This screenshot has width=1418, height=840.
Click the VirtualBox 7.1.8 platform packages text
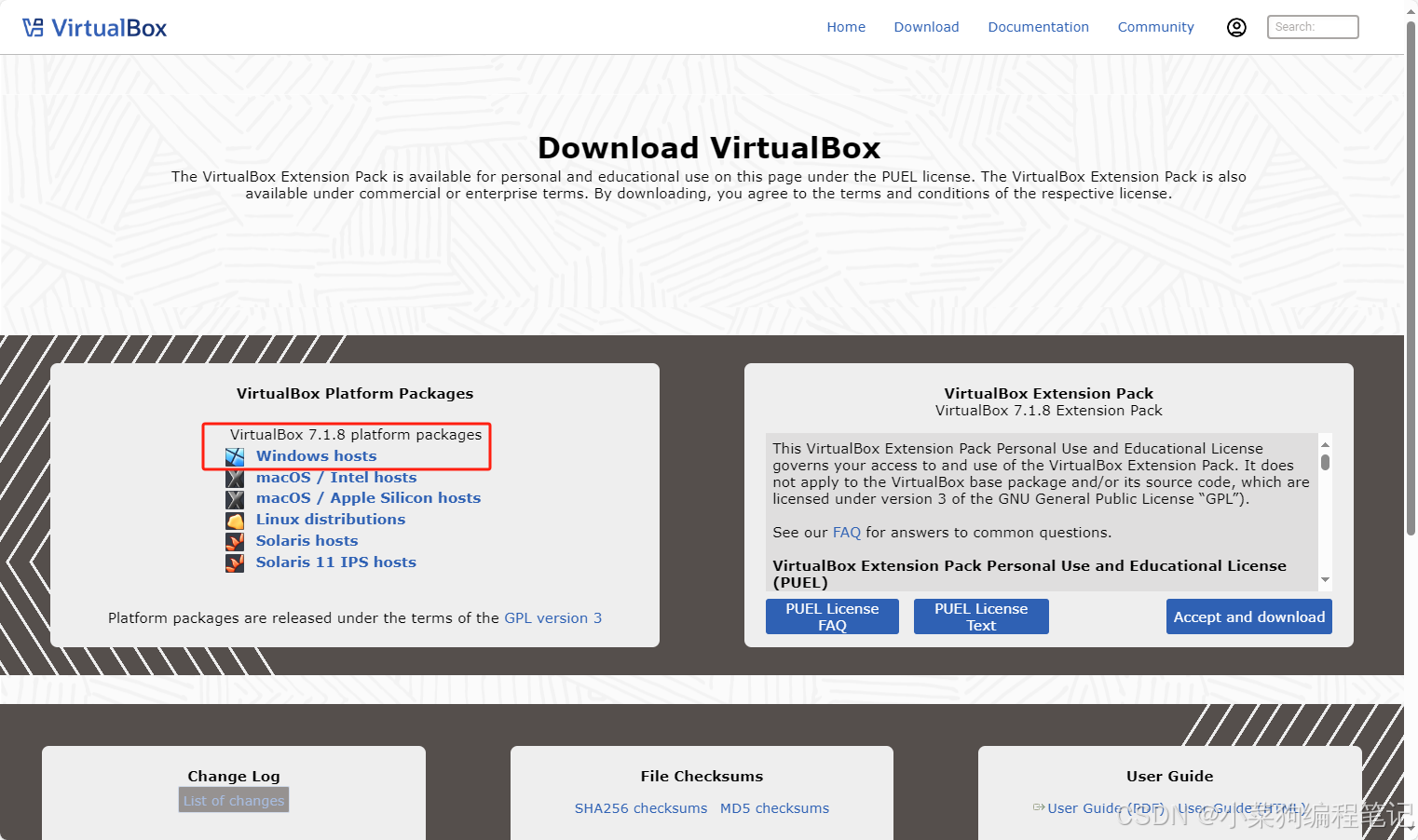point(356,434)
